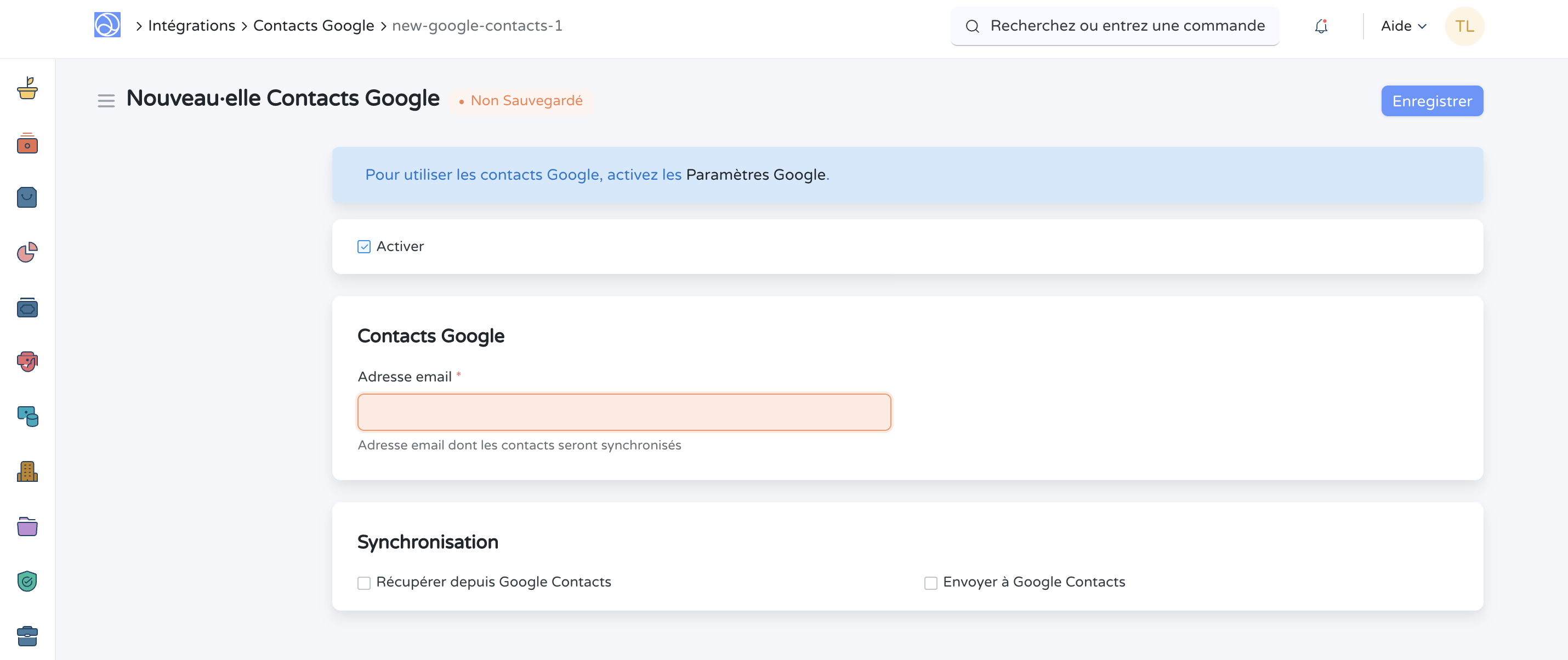Select the briefcase sidebar icon
This screenshot has width=1568, height=660.
(27, 636)
